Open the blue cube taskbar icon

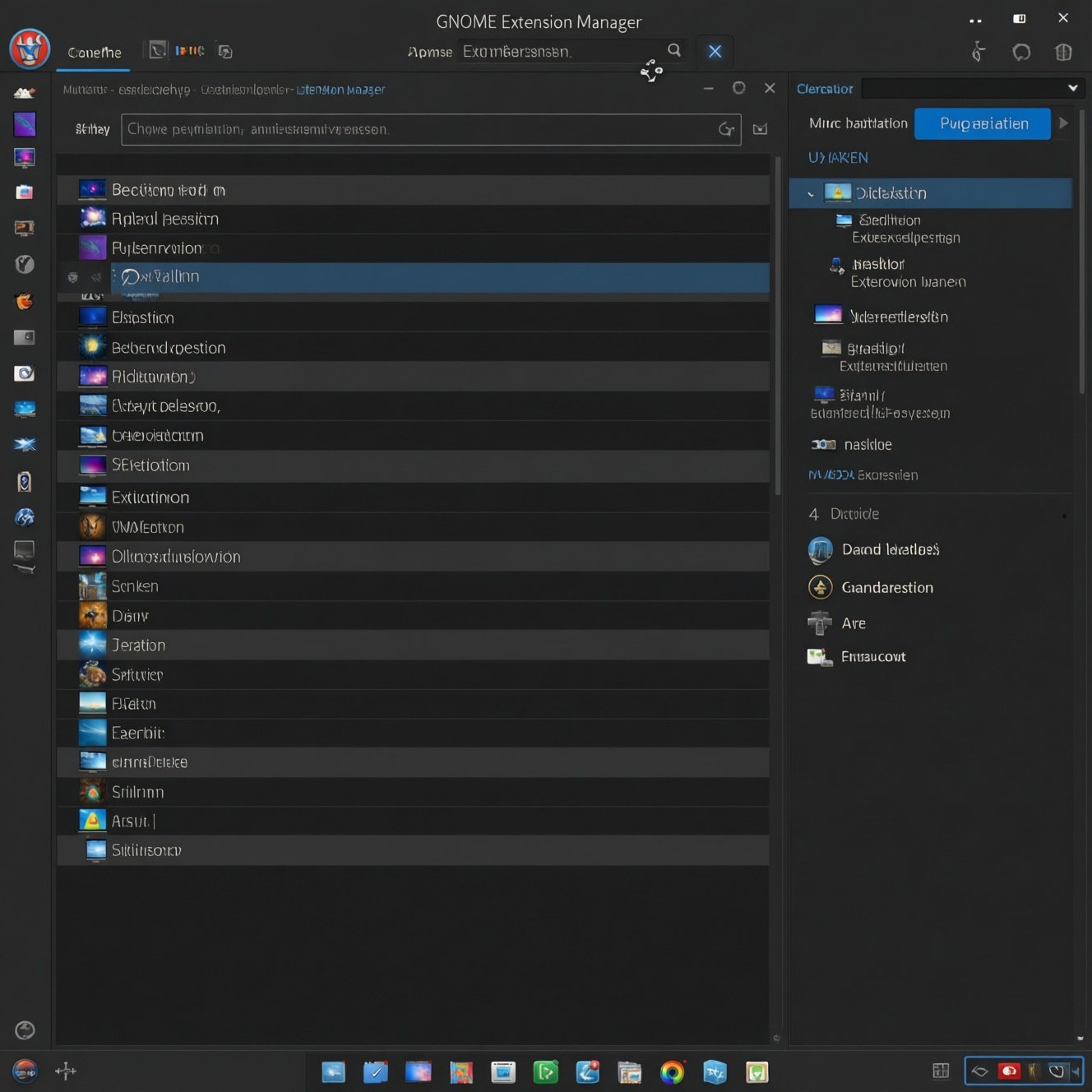(715, 1072)
